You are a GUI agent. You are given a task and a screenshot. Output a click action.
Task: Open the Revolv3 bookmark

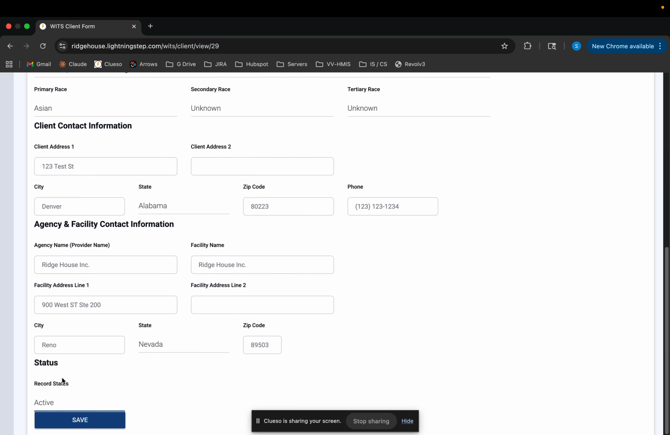[x=410, y=64]
